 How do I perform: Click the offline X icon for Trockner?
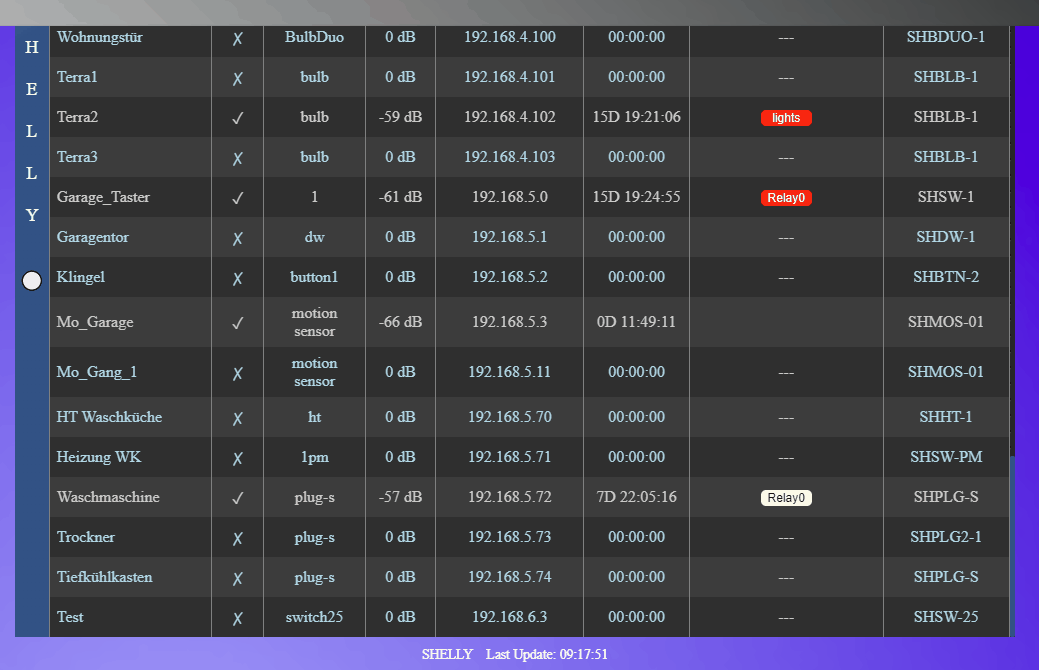pos(238,538)
